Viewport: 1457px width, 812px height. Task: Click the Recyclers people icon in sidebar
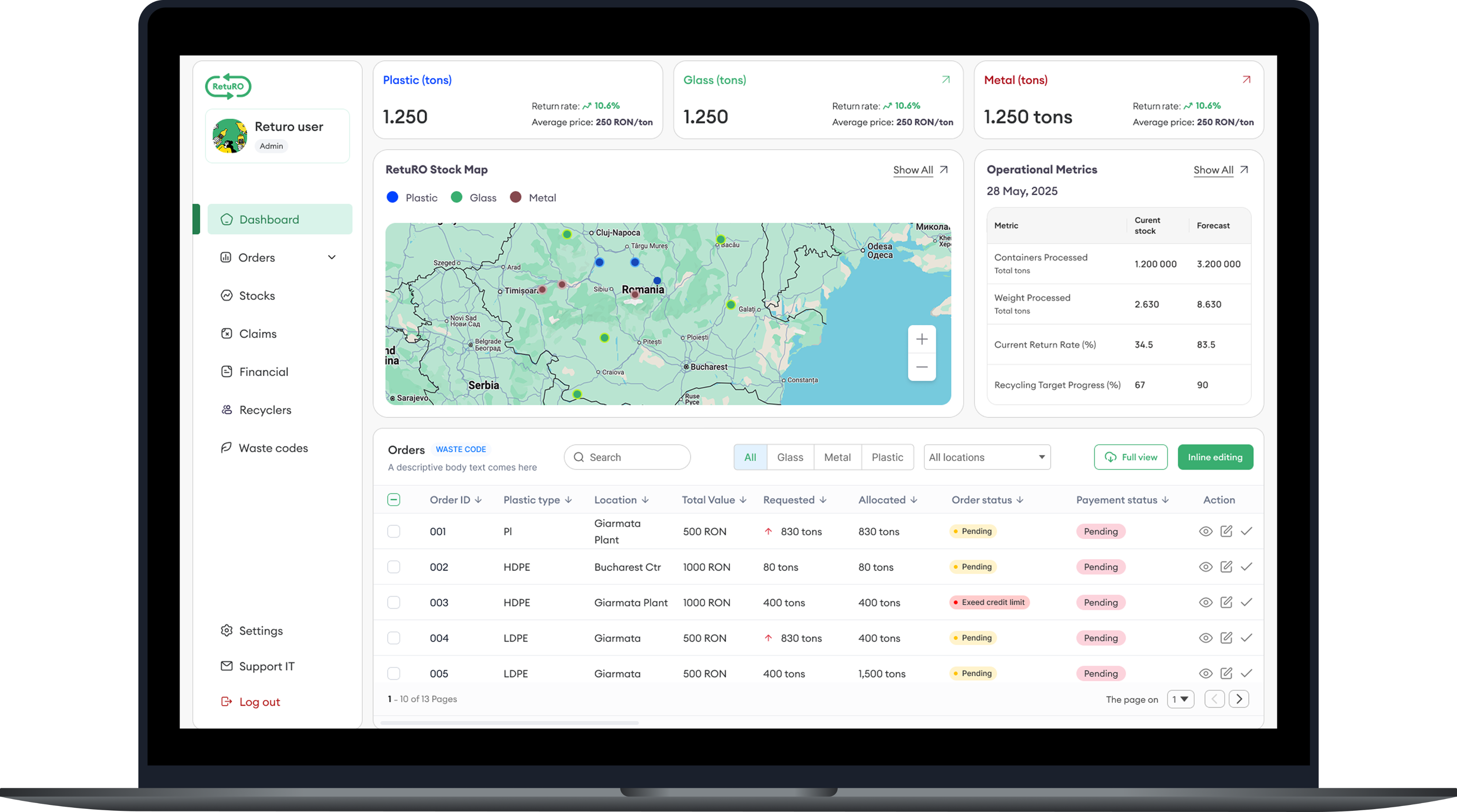click(x=226, y=410)
